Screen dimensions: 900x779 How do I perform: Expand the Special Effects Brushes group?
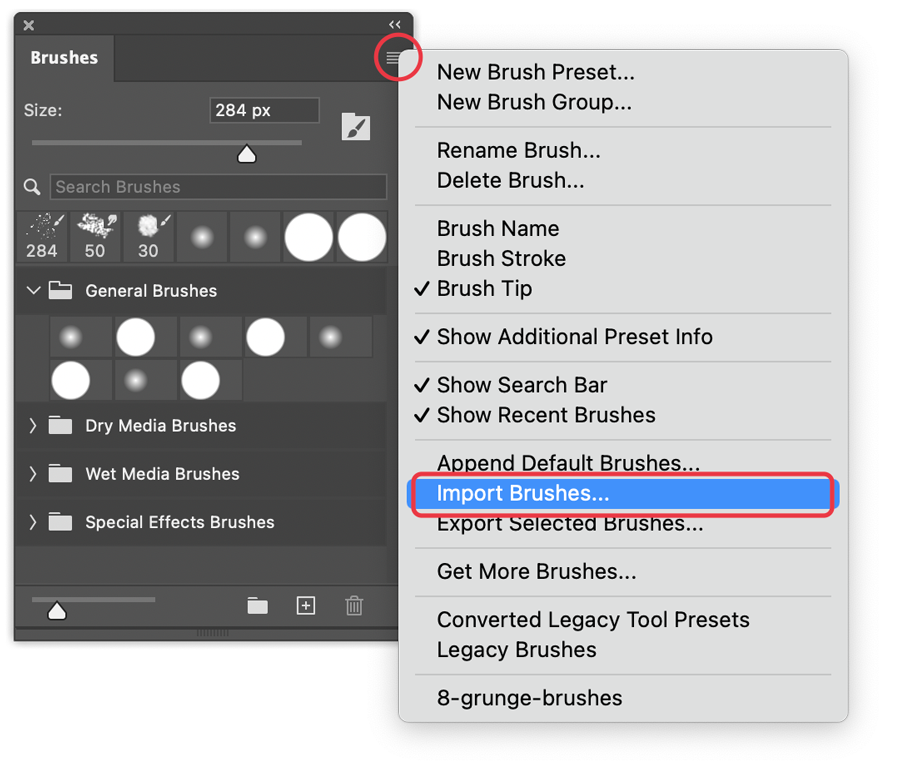coord(33,522)
